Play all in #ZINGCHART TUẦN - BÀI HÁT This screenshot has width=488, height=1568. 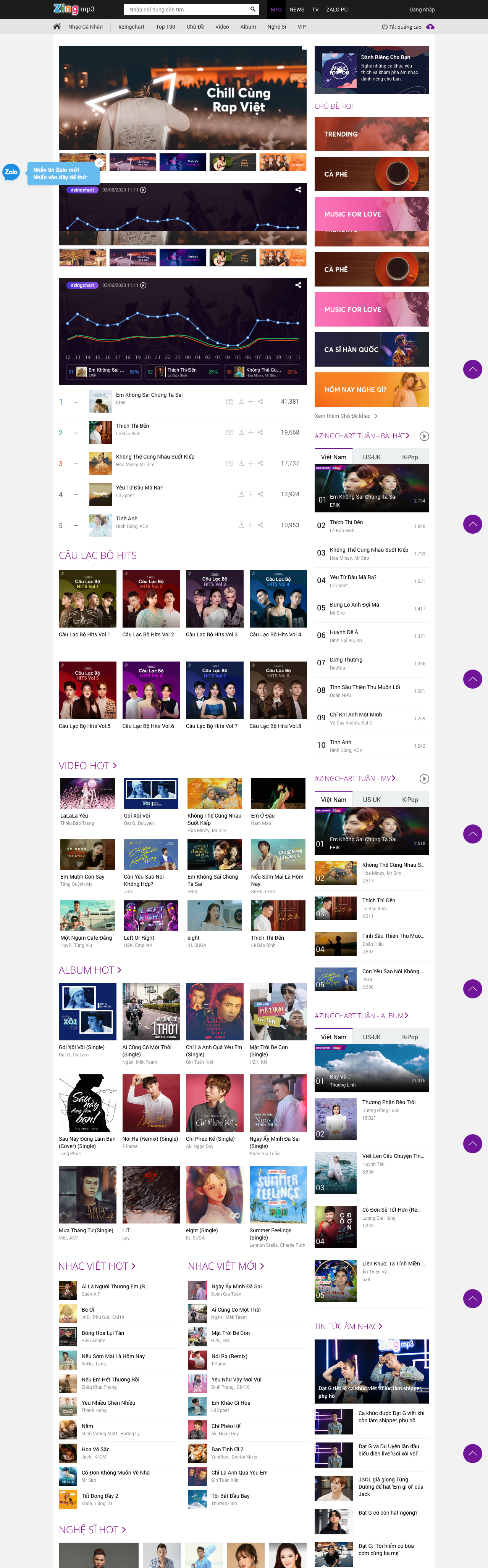point(425,436)
